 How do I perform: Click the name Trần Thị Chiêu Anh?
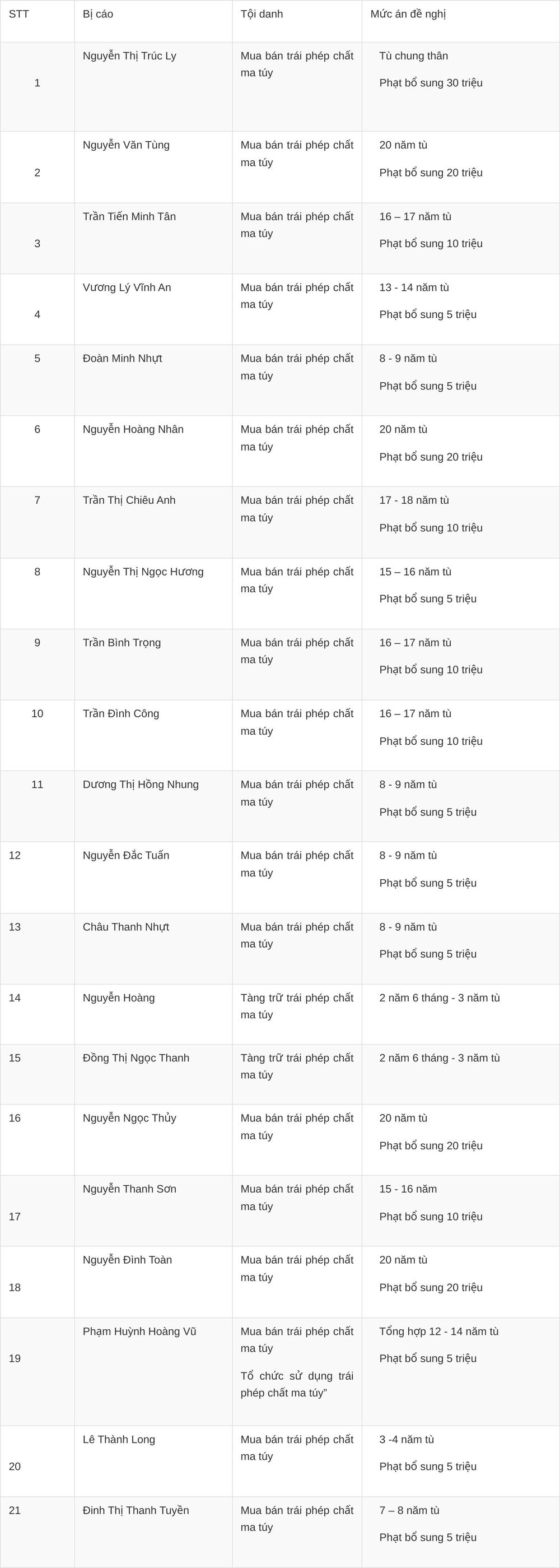pyautogui.click(x=129, y=500)
